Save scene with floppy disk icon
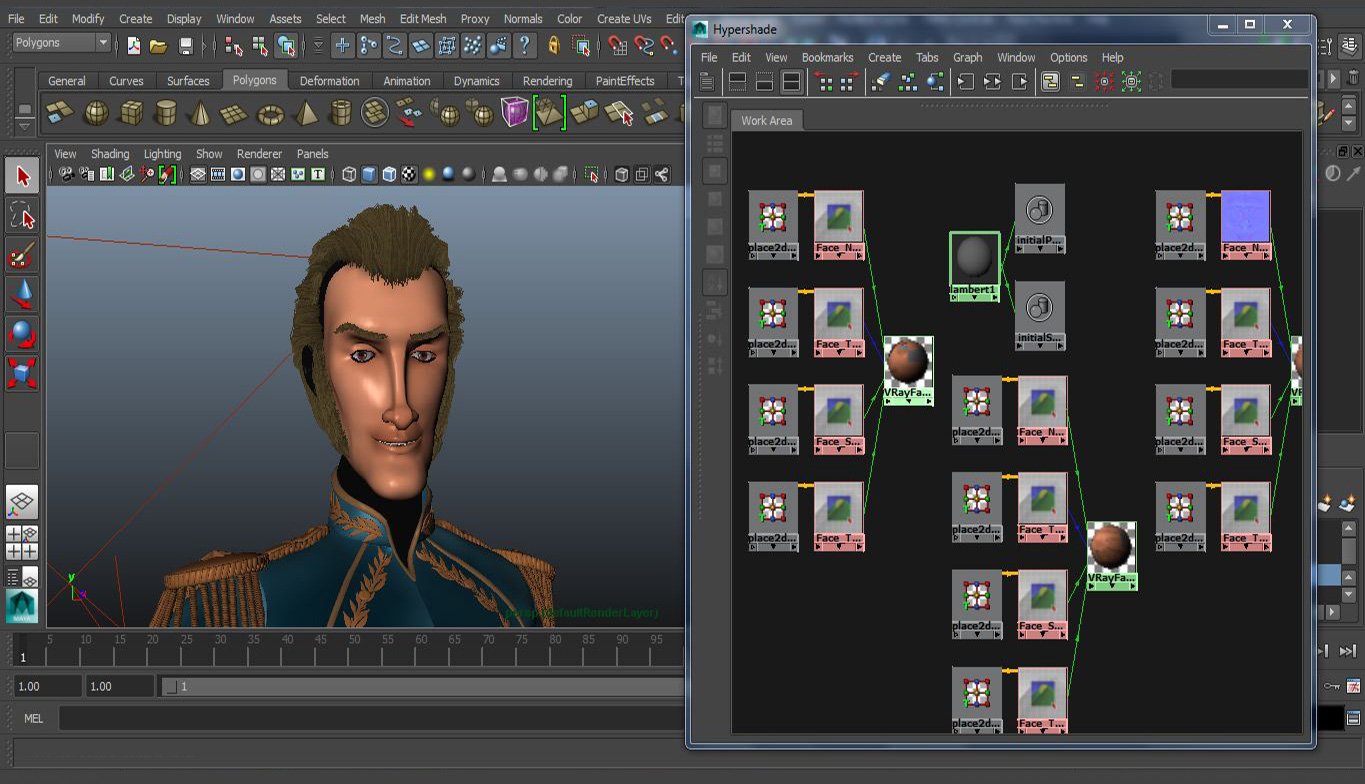1365x784 pixels. (x=185, y=45)
